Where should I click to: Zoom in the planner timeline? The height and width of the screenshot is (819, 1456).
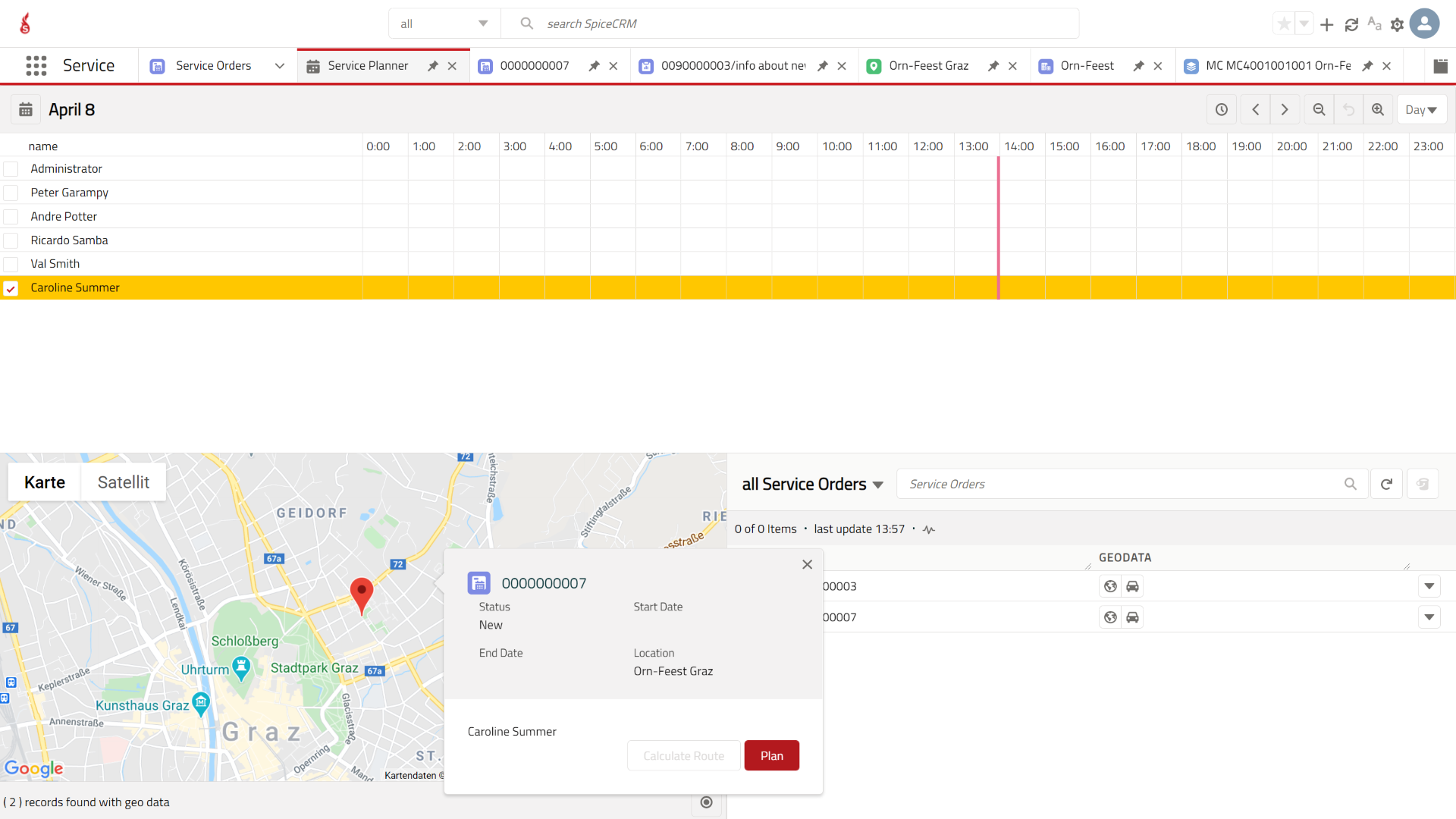tap(1378, 110)
